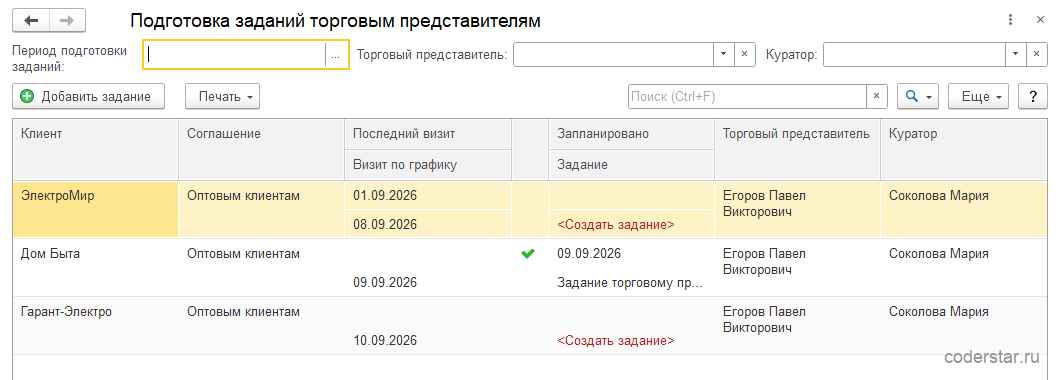Viewport: 1064px width, 380px height.
Task: Click into the Торговый представитель input field
Action: point(613,54)
